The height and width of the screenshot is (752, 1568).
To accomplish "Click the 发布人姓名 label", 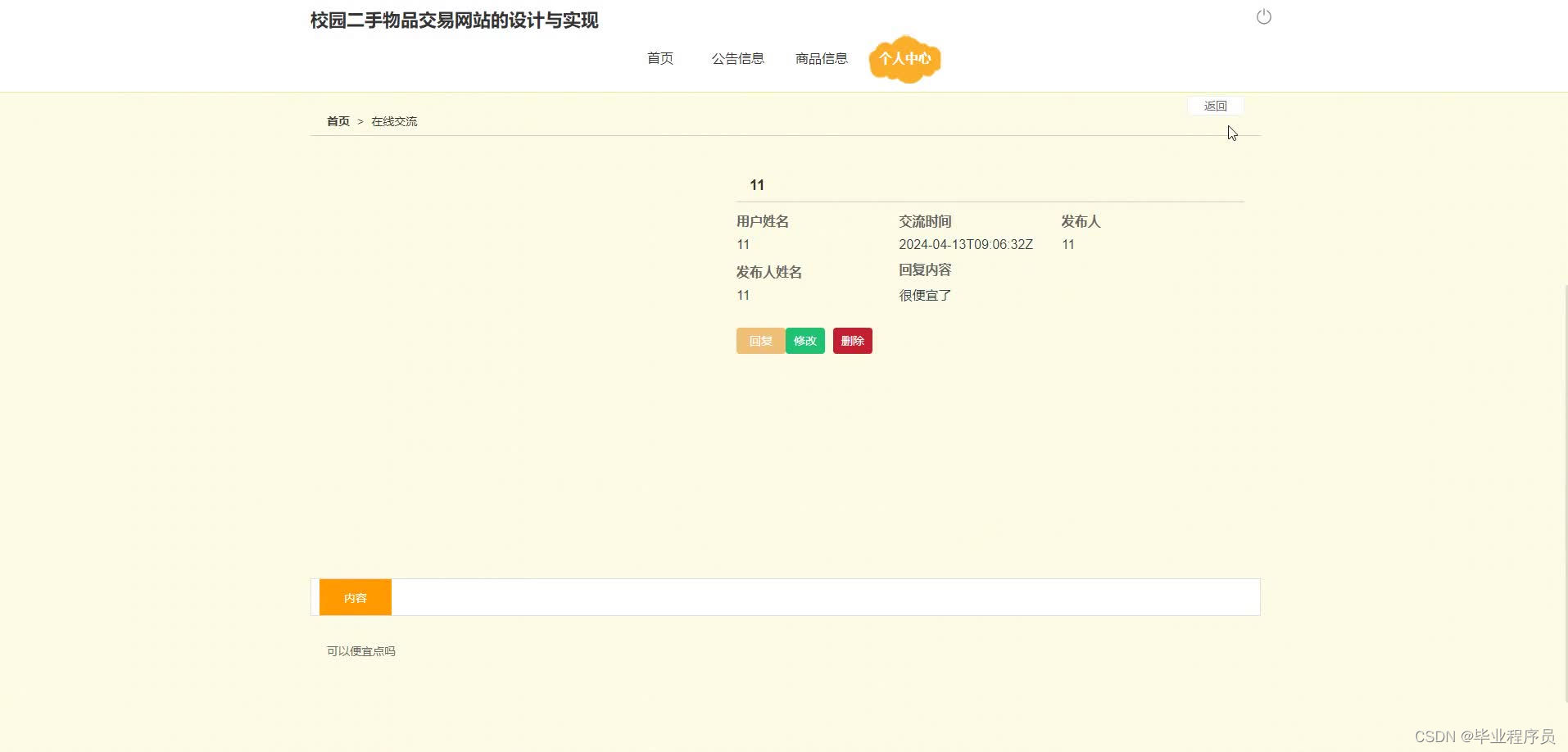I will pyautogui.click(x=769, y=272).
